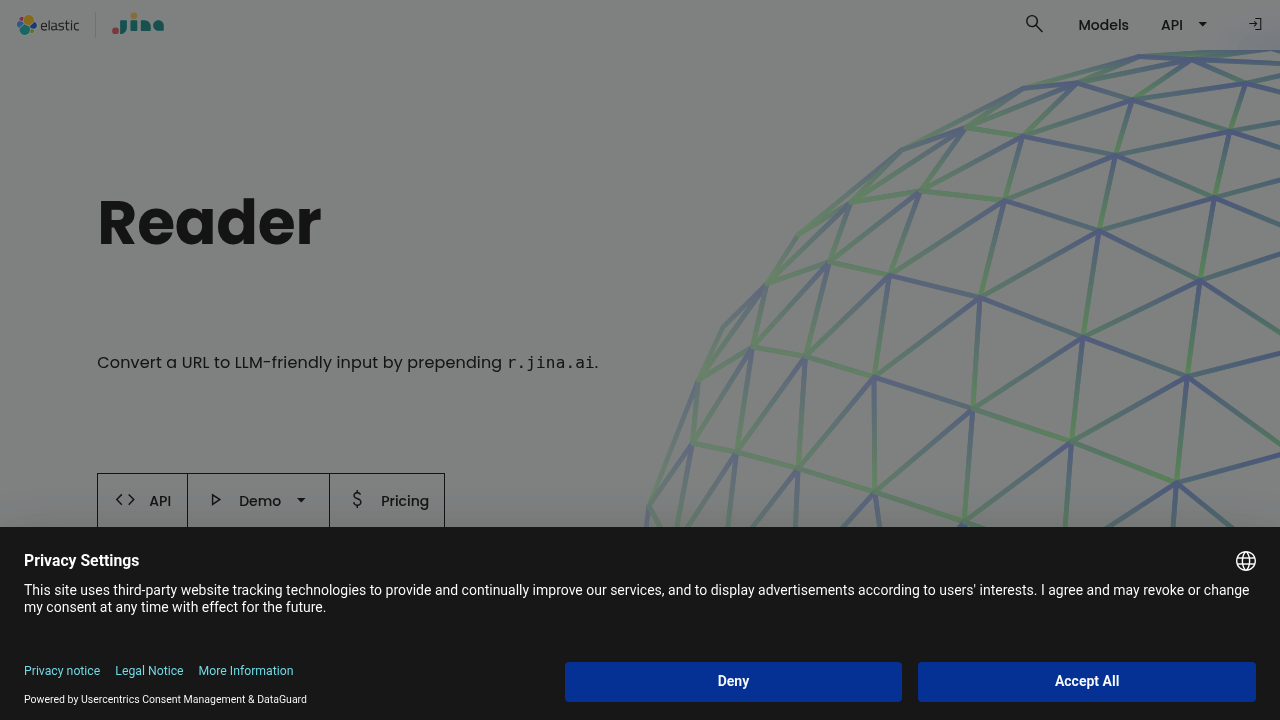The image size is (1280, 720).
Task: Open the Models menu item
Action: click(x=1103, y=25)
